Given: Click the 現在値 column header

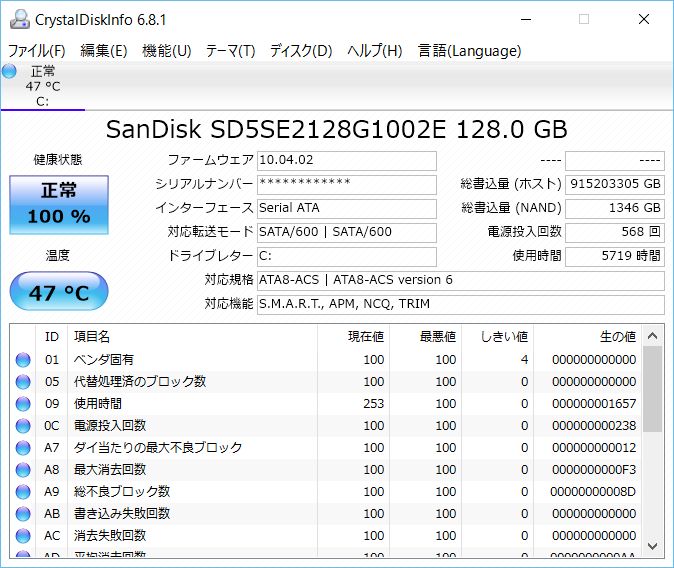Looking at the screenshot, I should [x=353, y=337].
